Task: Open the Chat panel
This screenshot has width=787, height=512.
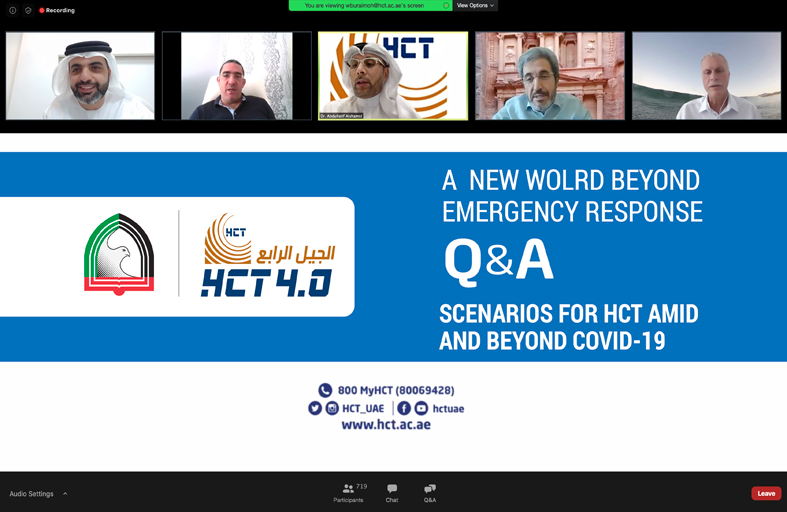Action: pyautogui.click(x=392, y=493)
